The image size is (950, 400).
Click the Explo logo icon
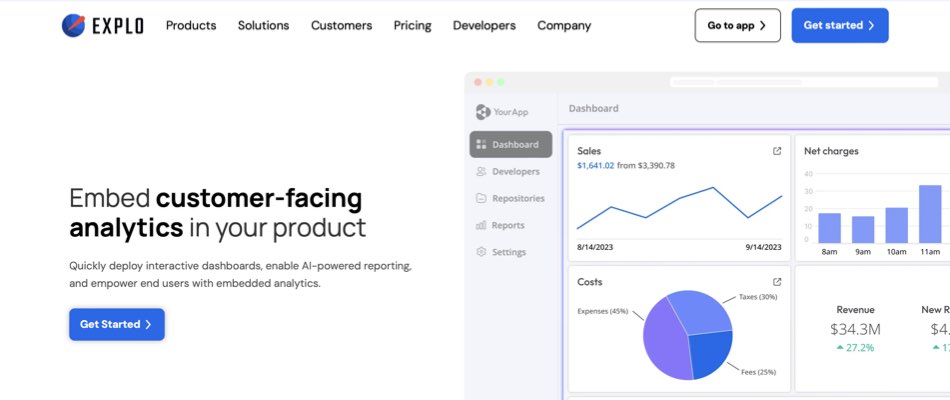coord(74,25)
